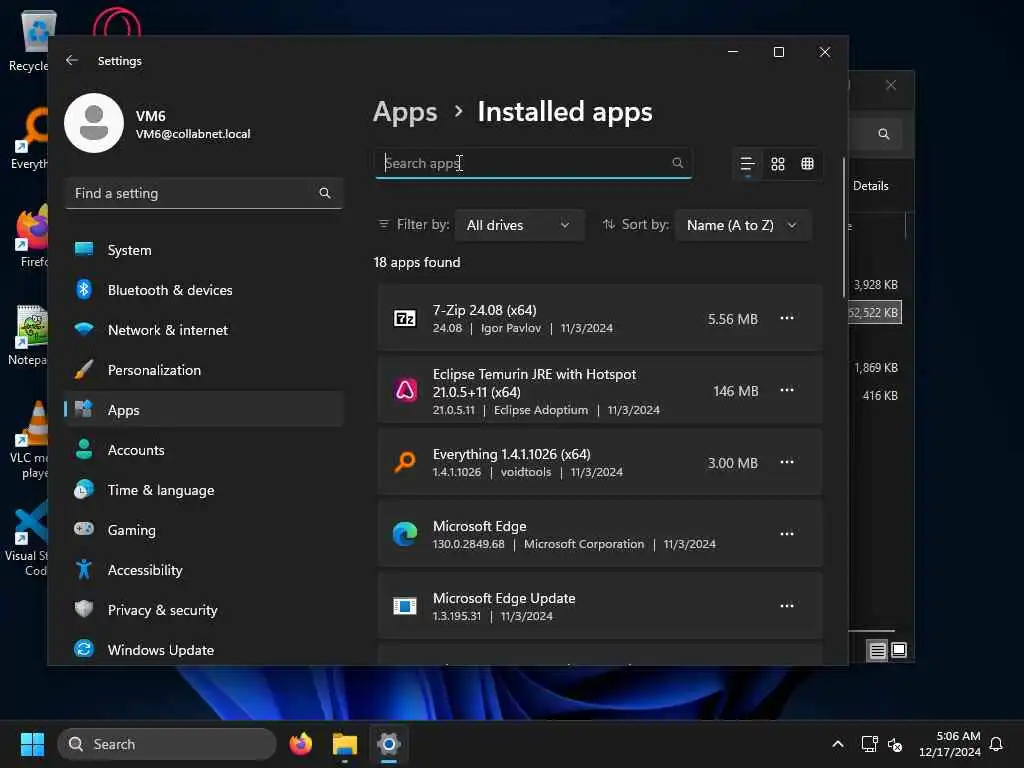Click the Notepad++ desktop shortcut
Image resolution: width=1024 pixels, height=768 pixels.
(x=28, y=335)
